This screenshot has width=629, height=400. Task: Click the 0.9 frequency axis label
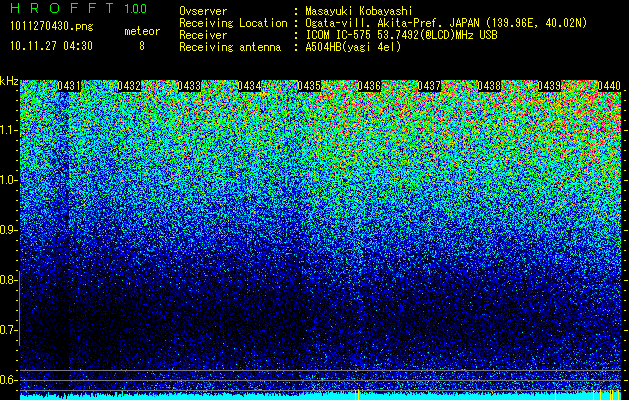coord(8,230)
